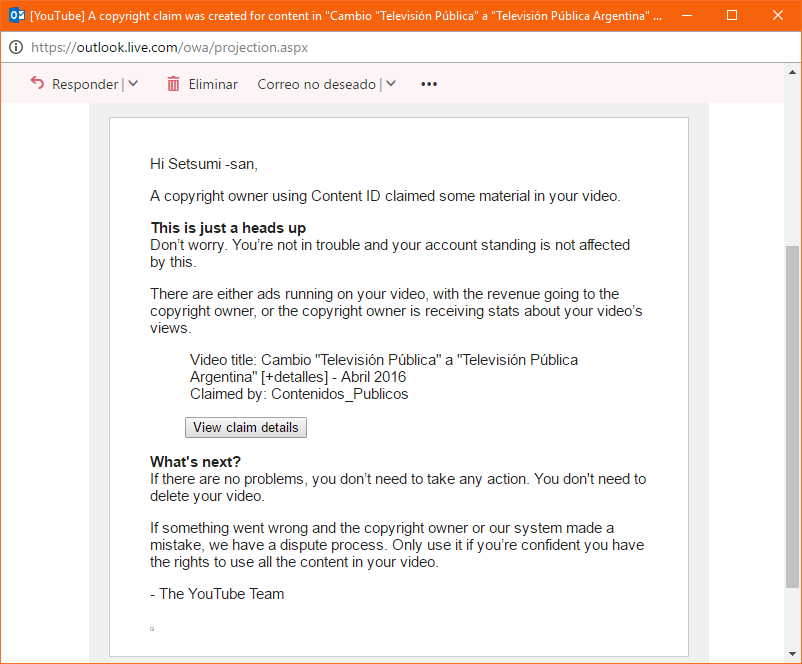This screenshot has width=802, height=664.
Task: Close the email window
Action: (x=777, y=16)
